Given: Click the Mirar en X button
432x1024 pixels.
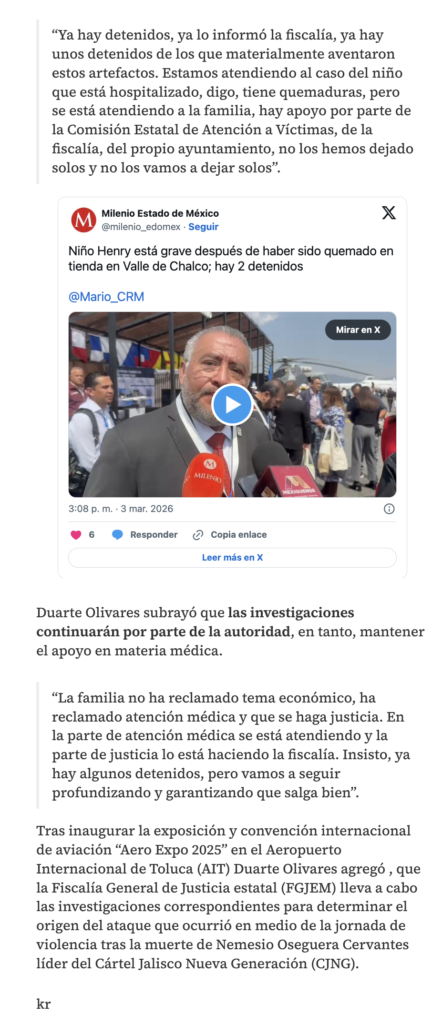Looking at the screenshot, I should click(x=358, y=330).
